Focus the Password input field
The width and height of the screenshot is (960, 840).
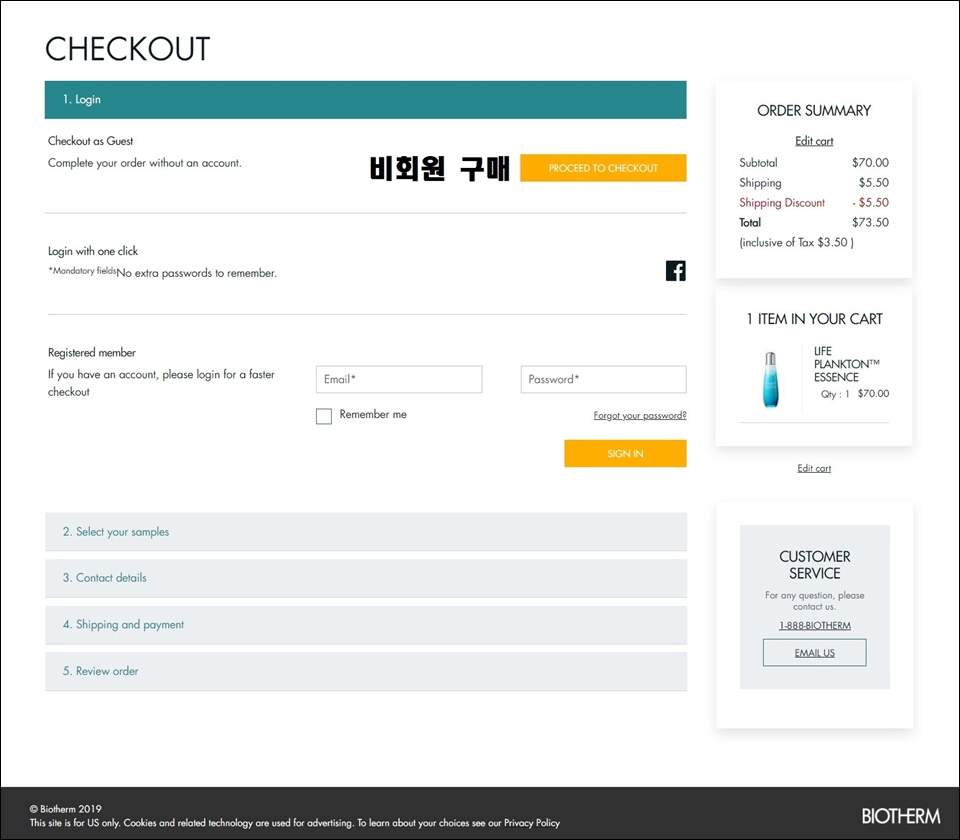pyautogui.click(x=603, y=379)
